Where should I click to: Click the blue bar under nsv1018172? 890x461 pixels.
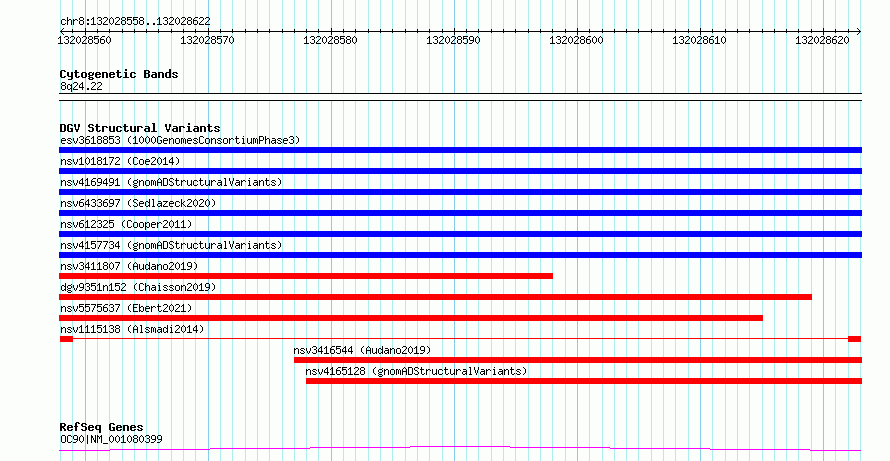(x=460, y=171)
